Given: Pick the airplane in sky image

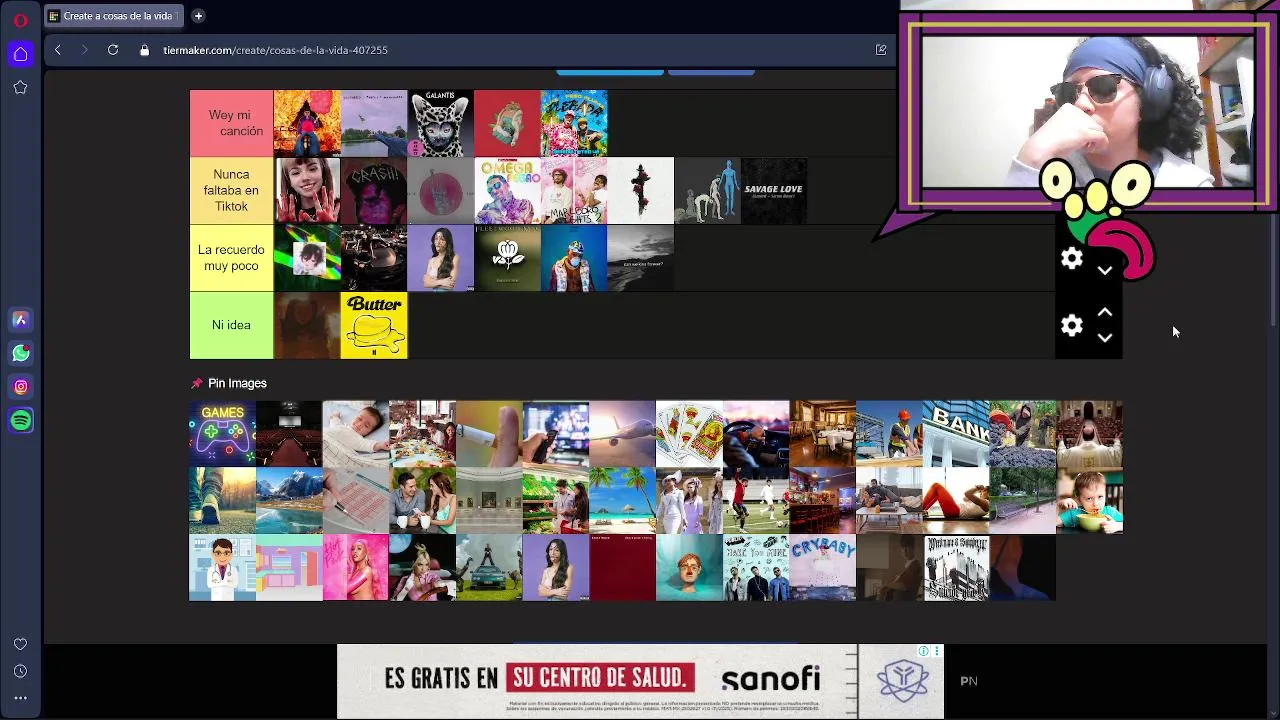Looking at the screenshot, I should tap(622, 434).
